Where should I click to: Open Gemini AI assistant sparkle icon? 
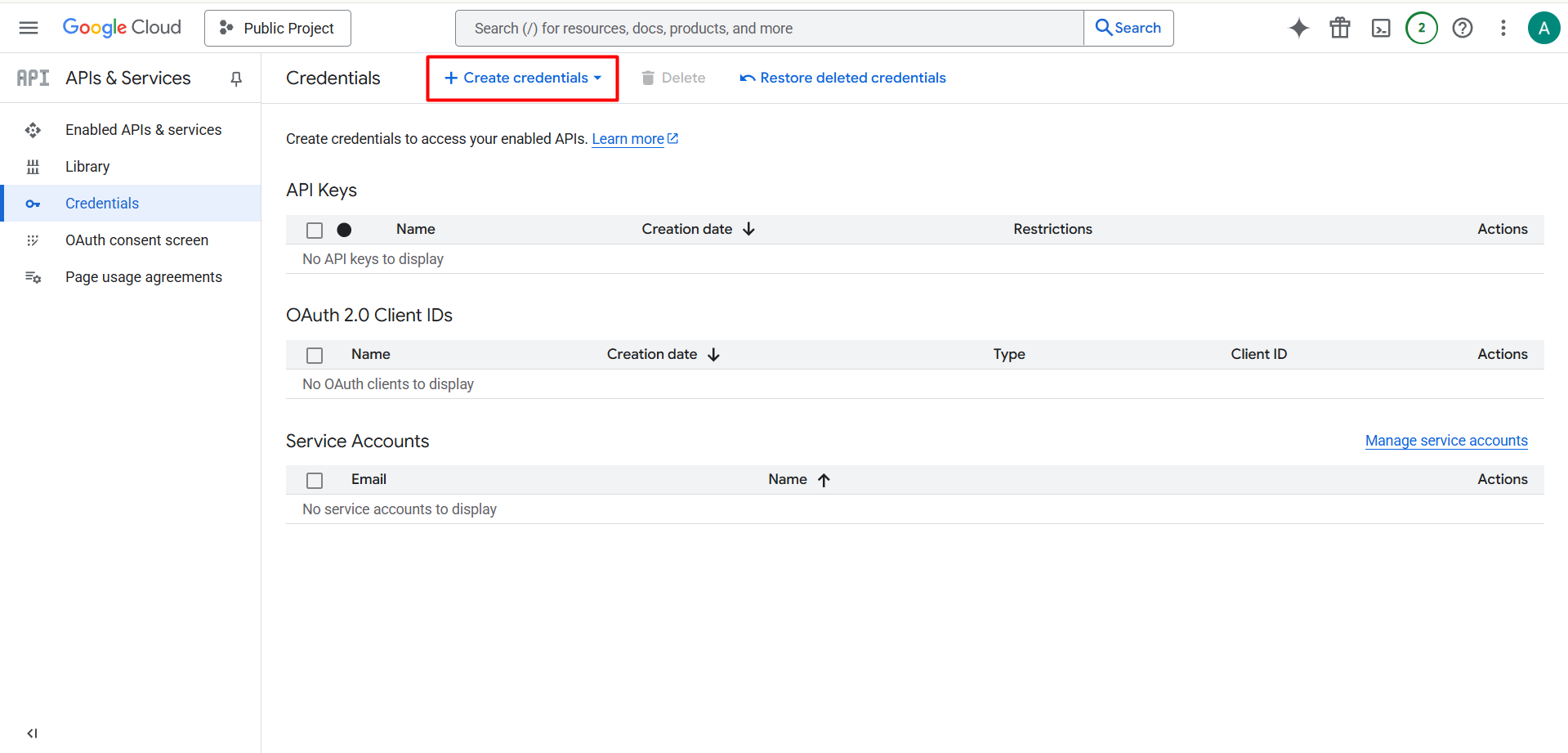1298,28
